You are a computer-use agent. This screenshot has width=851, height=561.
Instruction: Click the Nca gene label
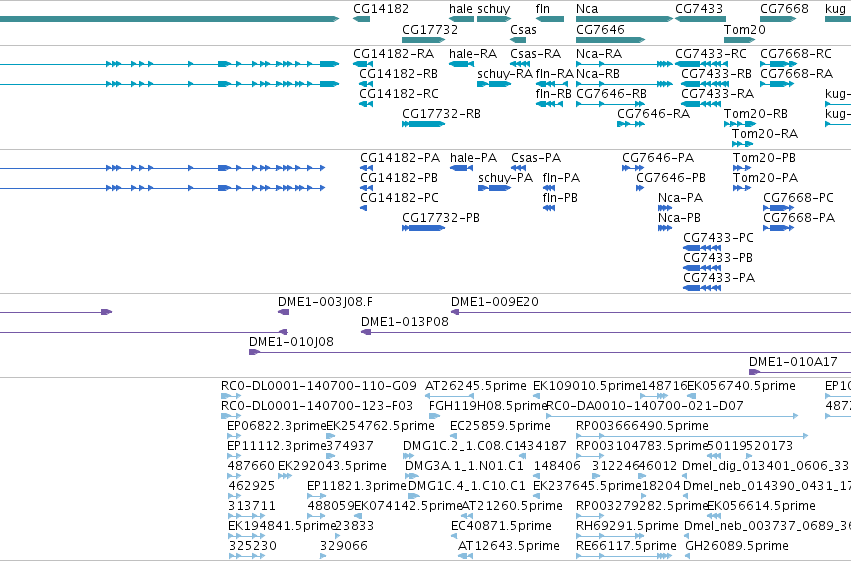tap(587, 9)
